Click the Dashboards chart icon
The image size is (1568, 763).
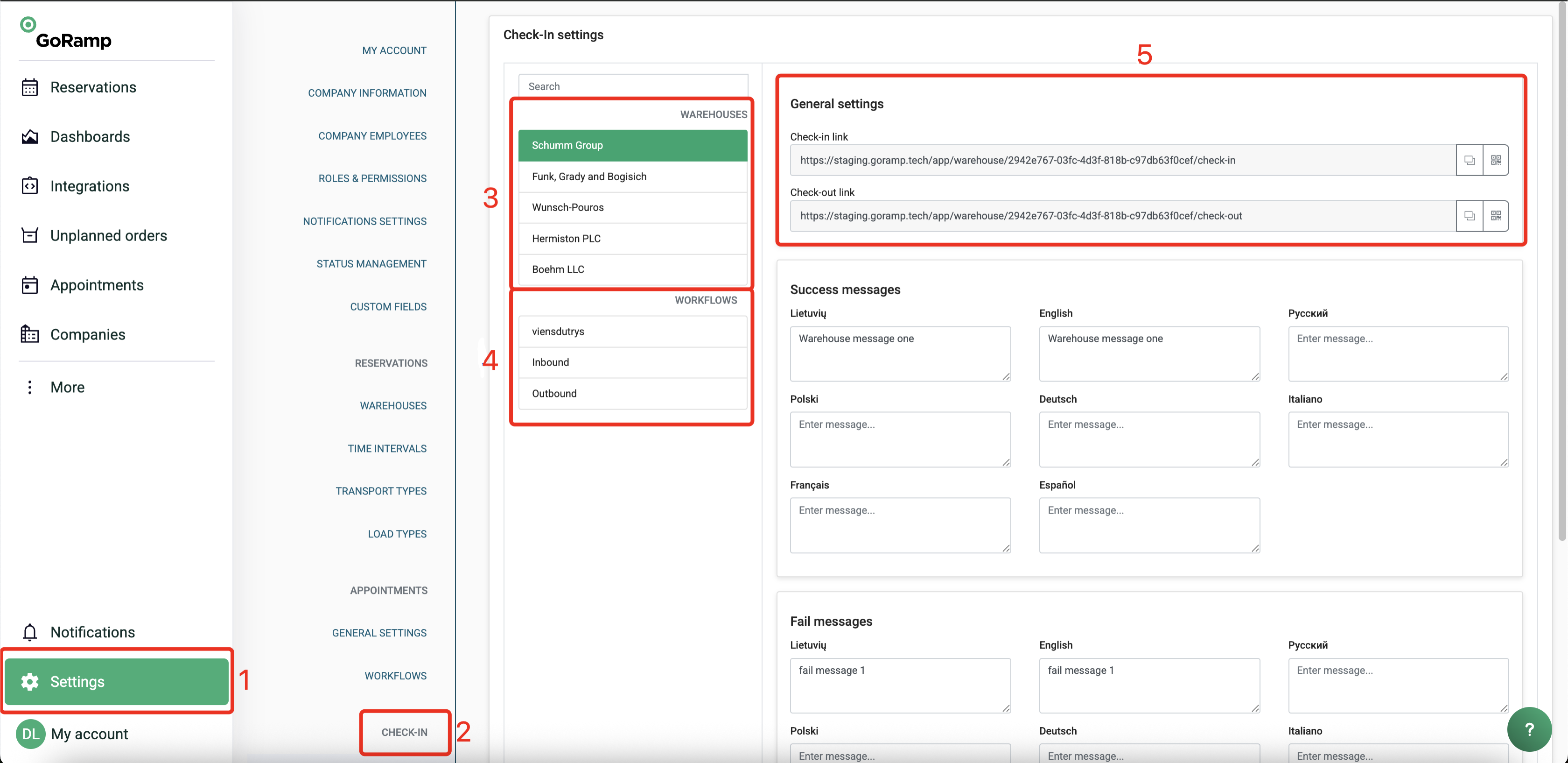(x=29, y=136)
